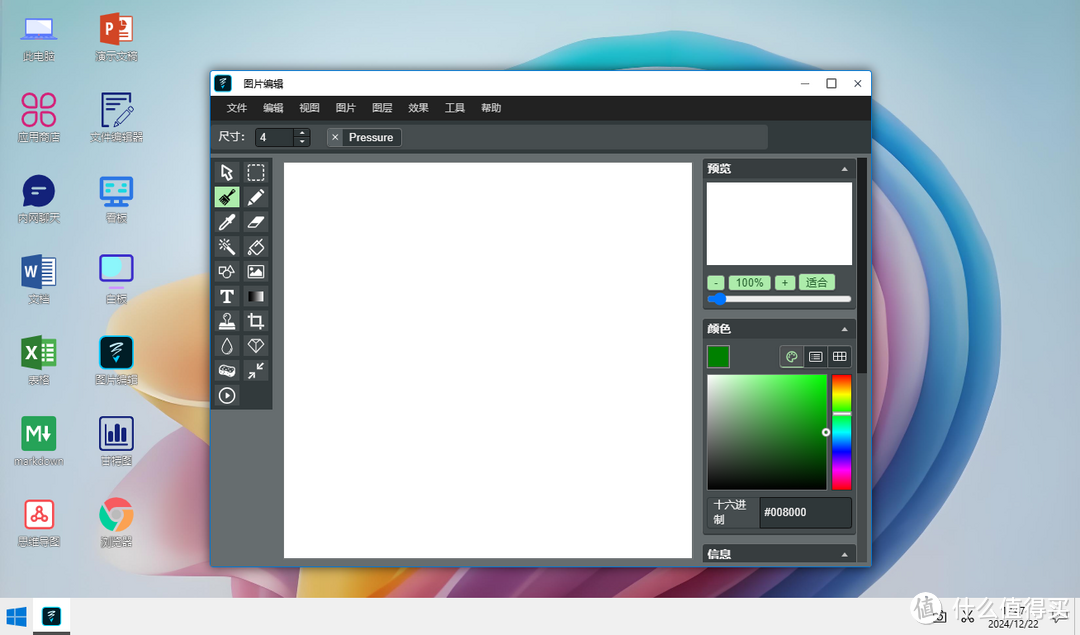Reset zoom with the 100% button
This screenshot has width=1080, height=635.
coord(749,282)
